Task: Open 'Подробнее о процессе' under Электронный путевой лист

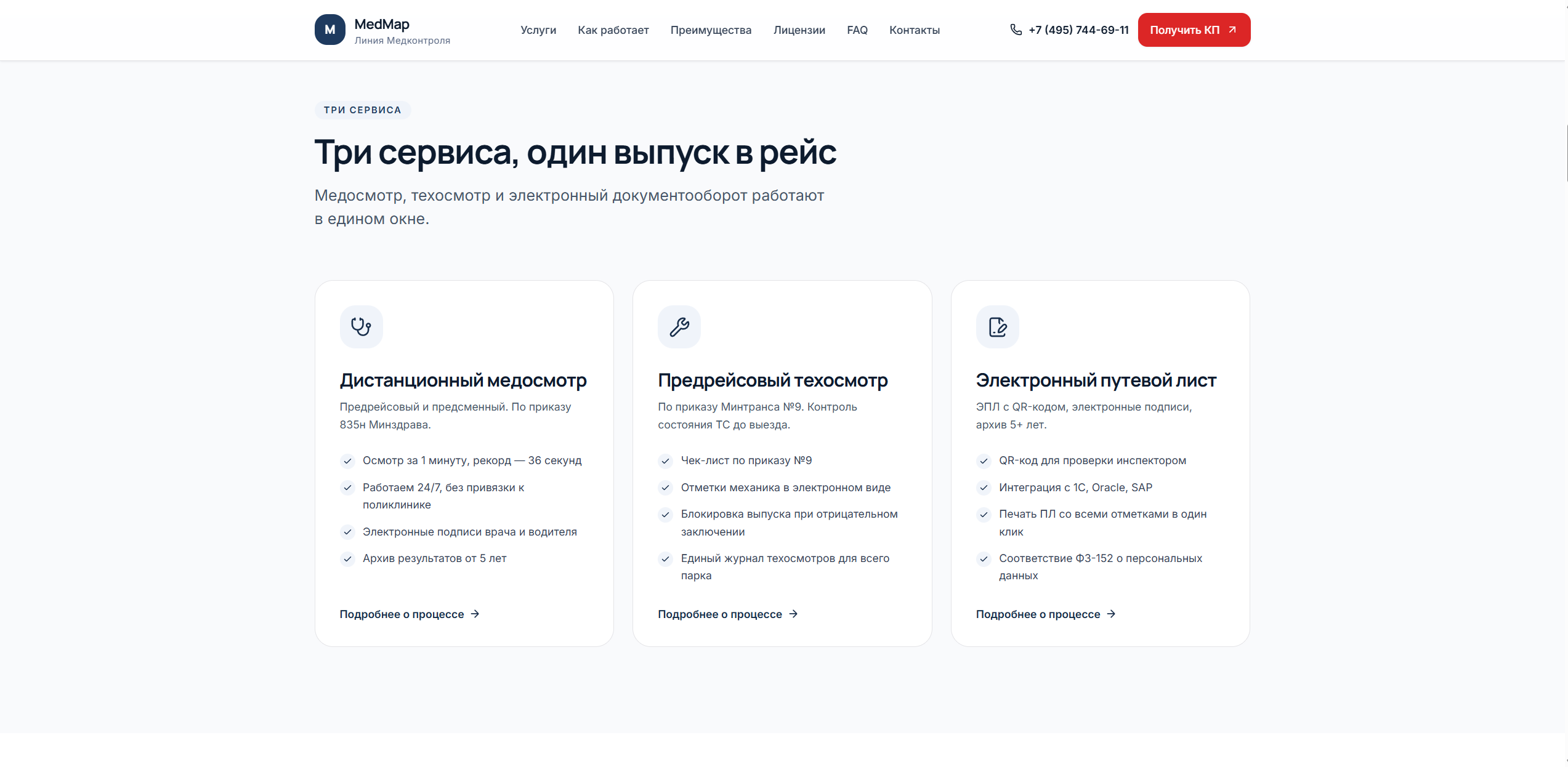Action: 1046,614
